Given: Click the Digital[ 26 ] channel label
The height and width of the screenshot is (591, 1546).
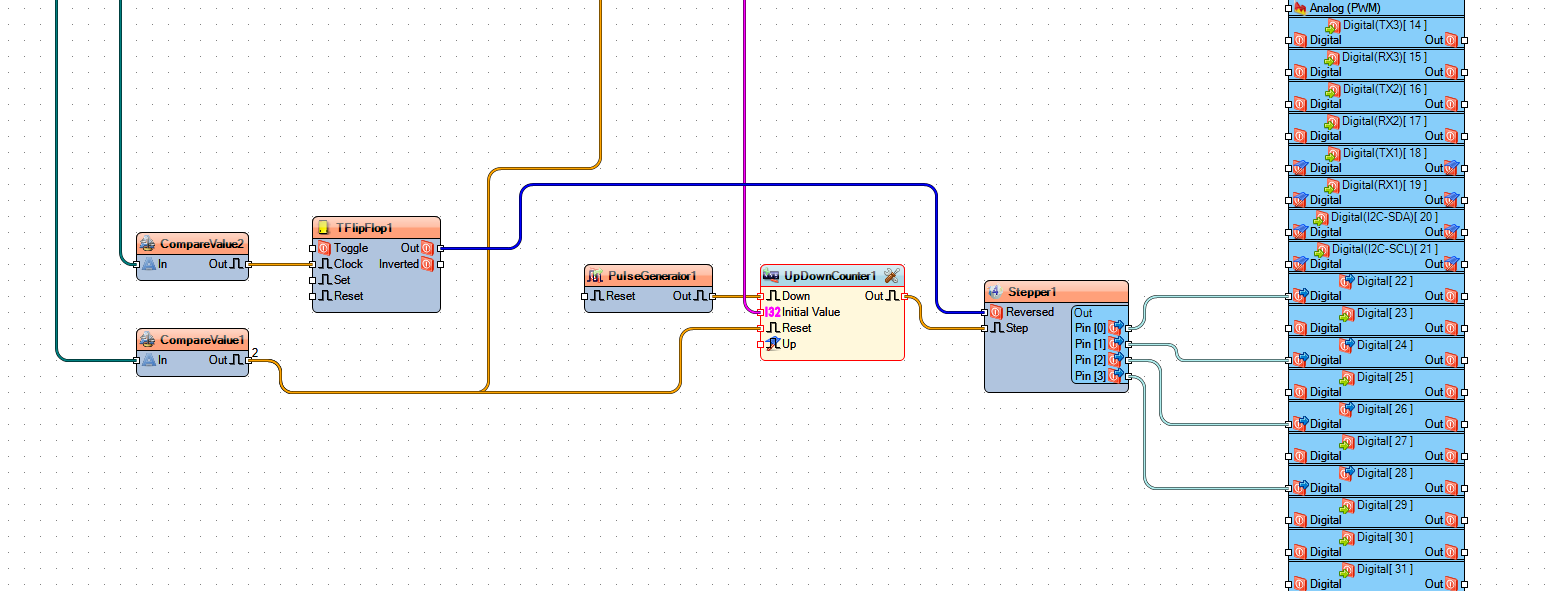Looking at the screenshot, I should point(1385,409).
